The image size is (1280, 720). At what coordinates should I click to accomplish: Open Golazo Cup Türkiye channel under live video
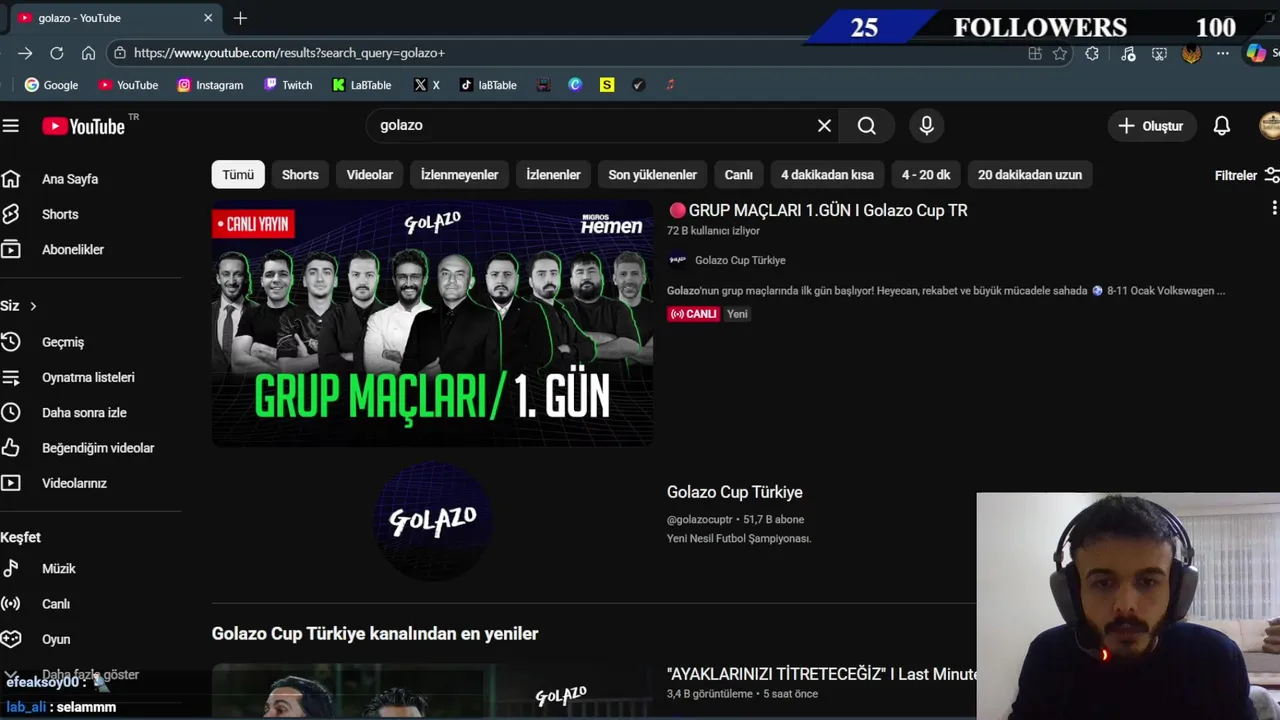740,260
